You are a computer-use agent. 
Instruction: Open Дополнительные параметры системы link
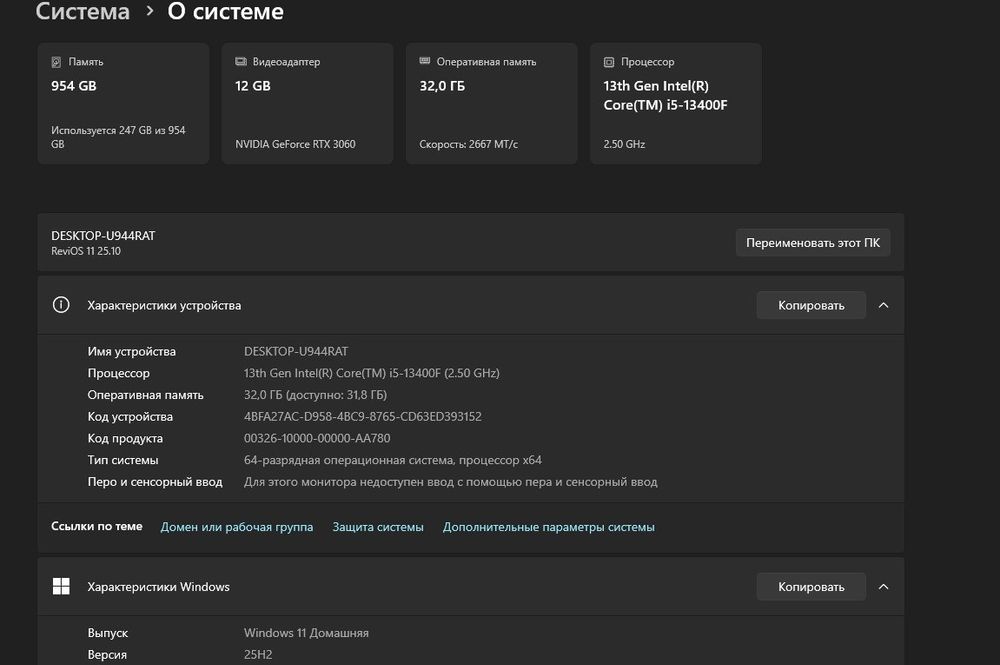pos(548,527)
